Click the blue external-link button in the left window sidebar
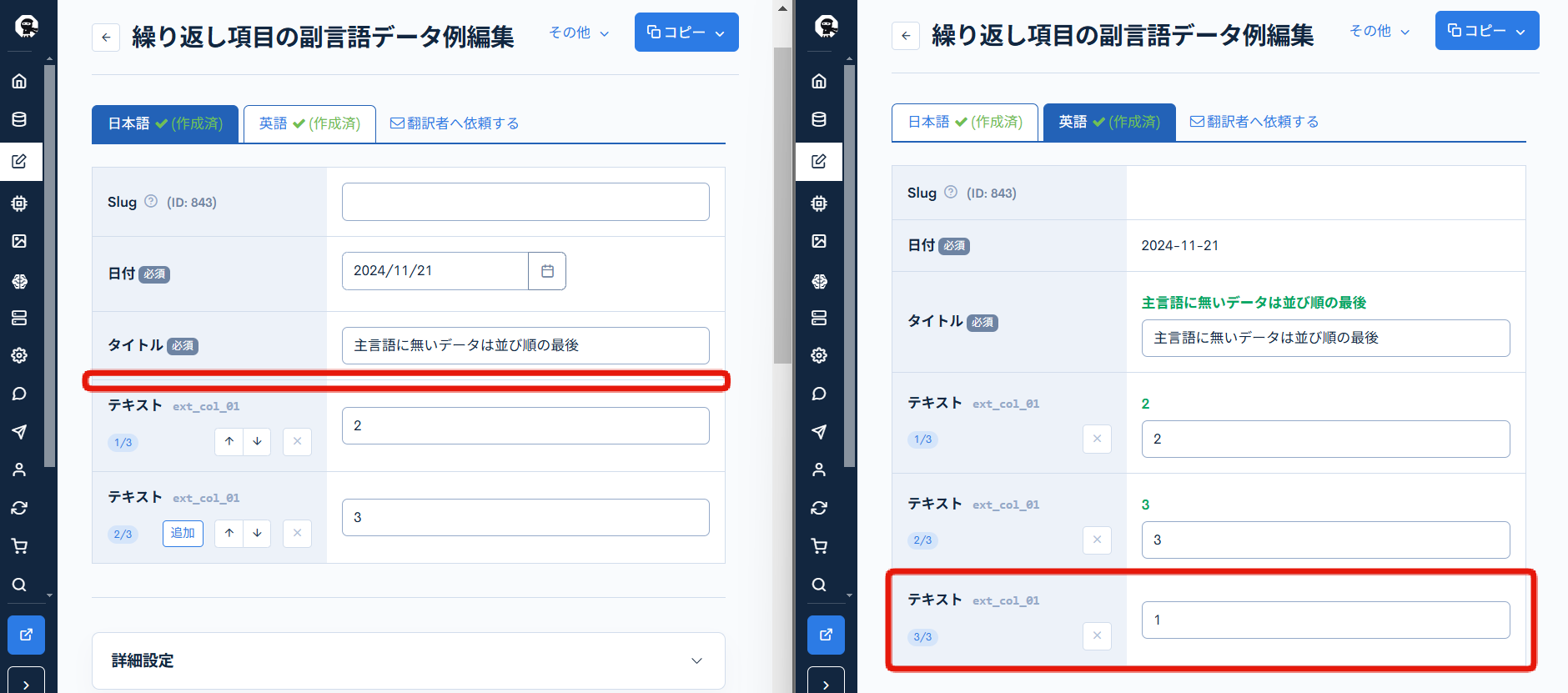Image resolution: width=1568 pixels, height=693 pixels. pos(26,635)
